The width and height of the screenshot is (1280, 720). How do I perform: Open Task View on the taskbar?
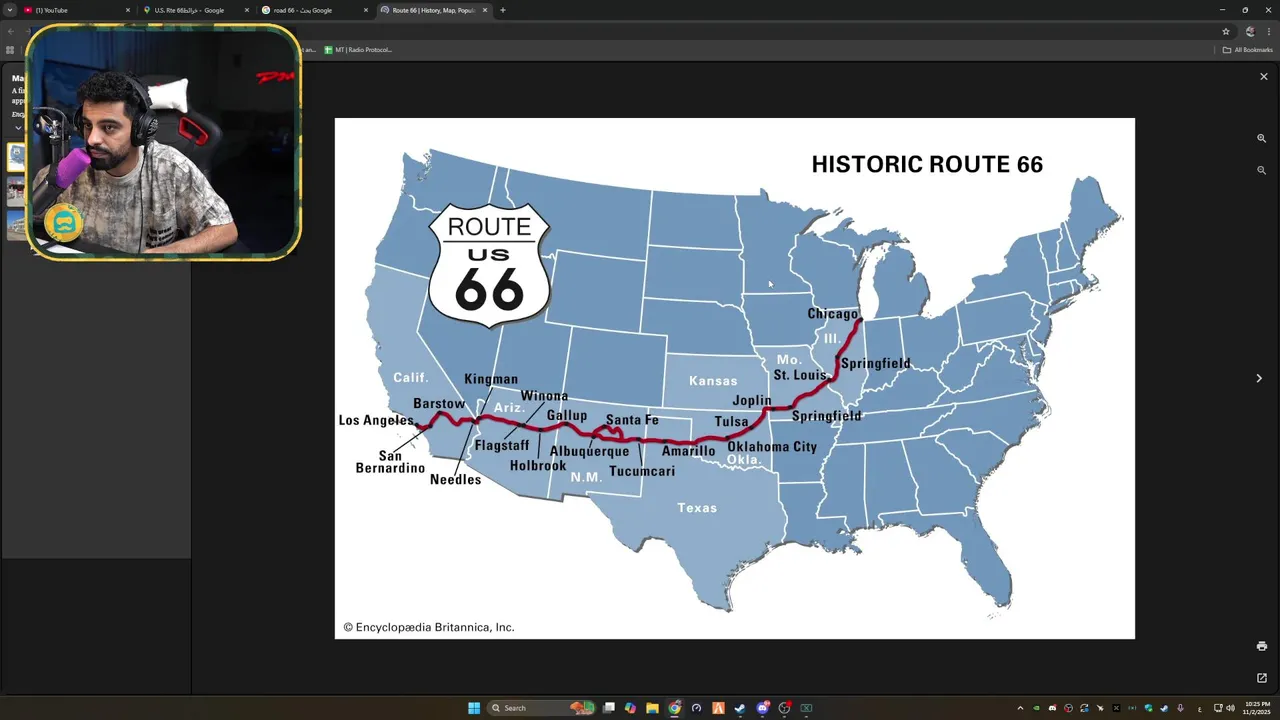[608, 708]
